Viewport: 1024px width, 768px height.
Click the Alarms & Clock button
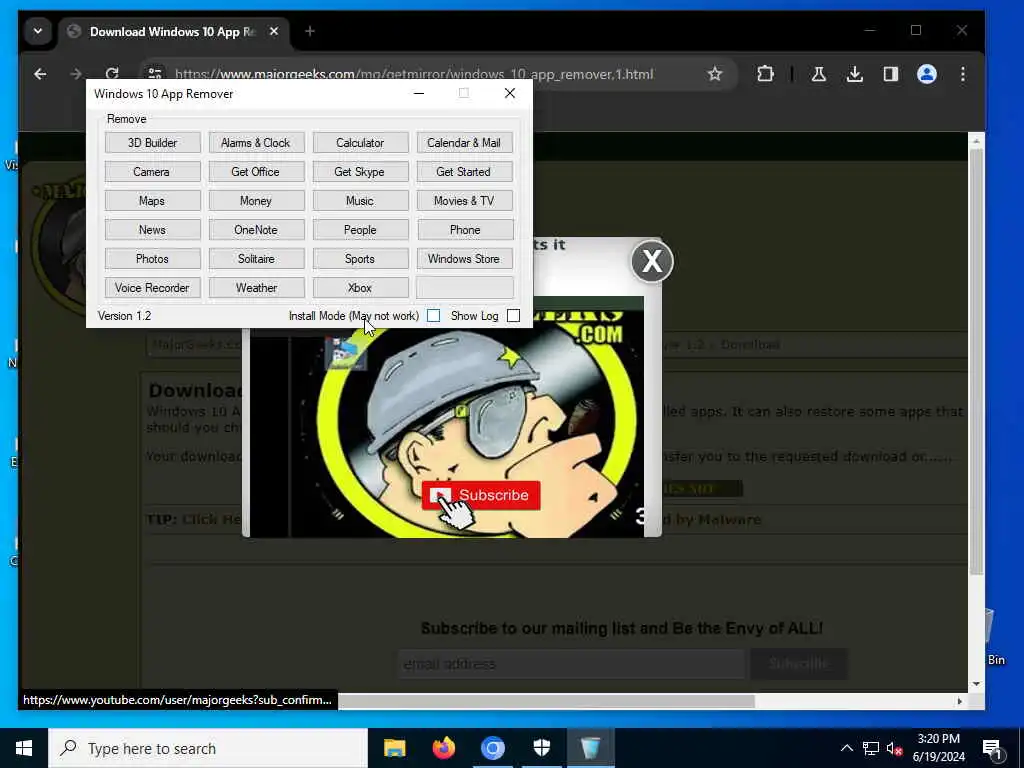tap(256, 142)
